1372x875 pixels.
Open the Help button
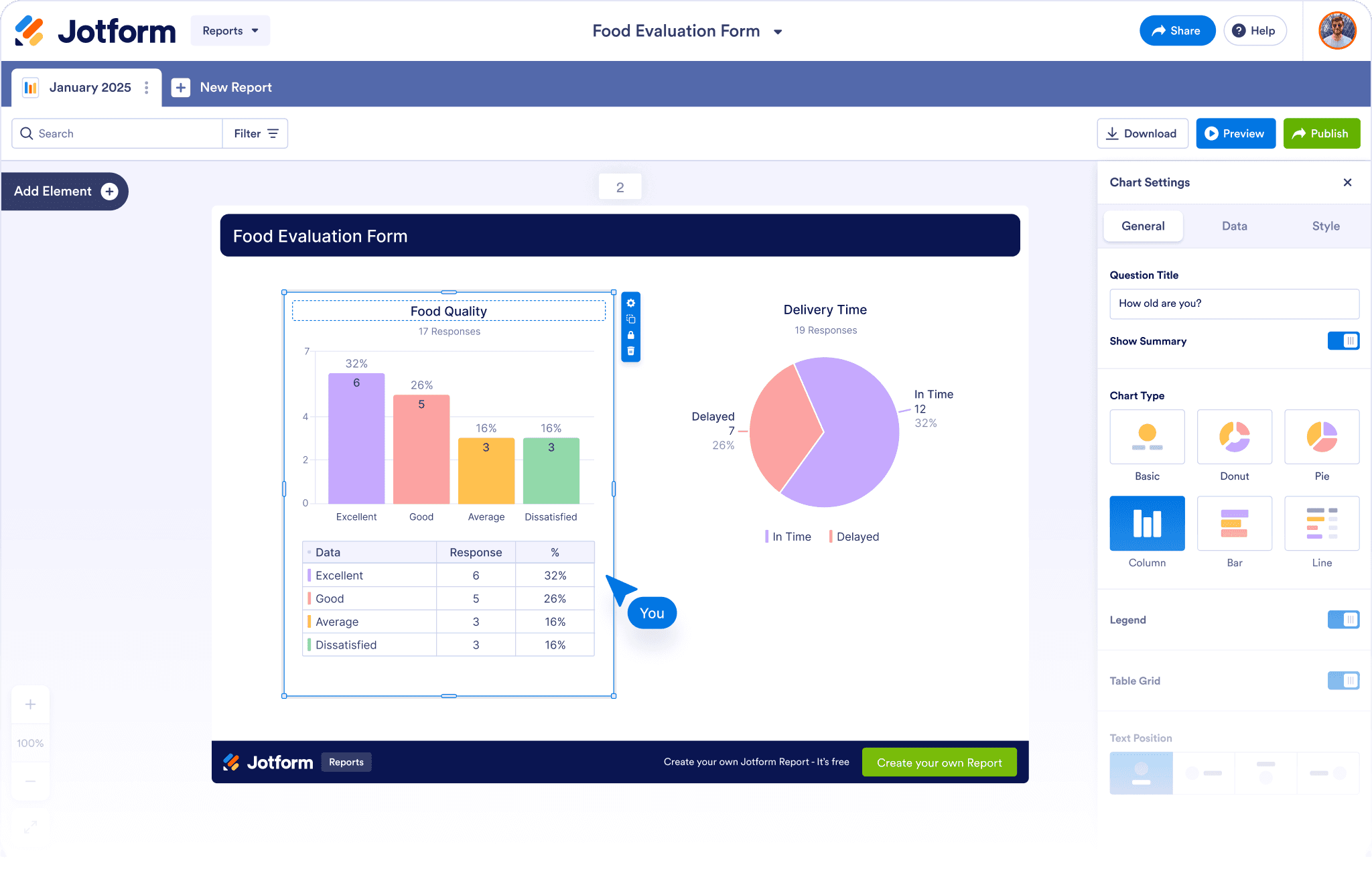(1255, 31)
